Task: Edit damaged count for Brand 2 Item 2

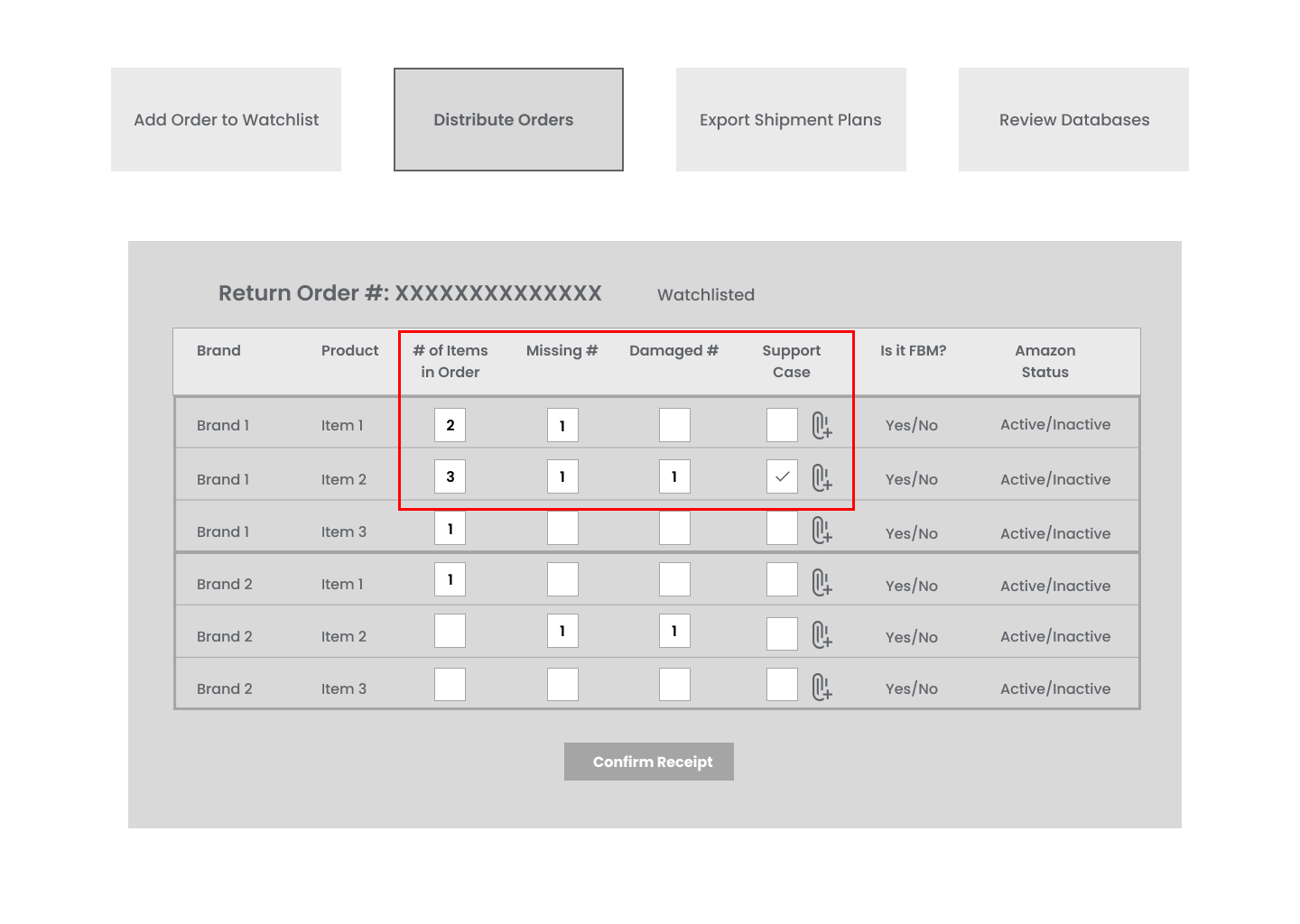Action: click(674, 631)
